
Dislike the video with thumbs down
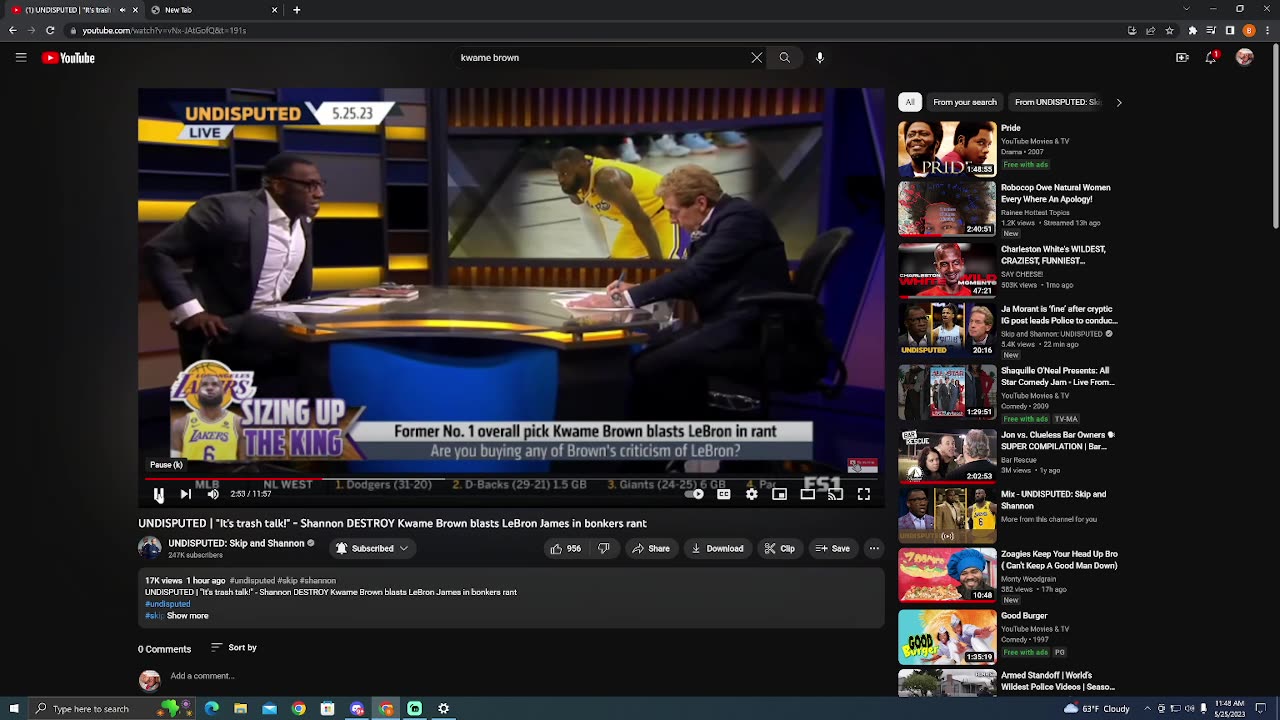tap(604, 548)
